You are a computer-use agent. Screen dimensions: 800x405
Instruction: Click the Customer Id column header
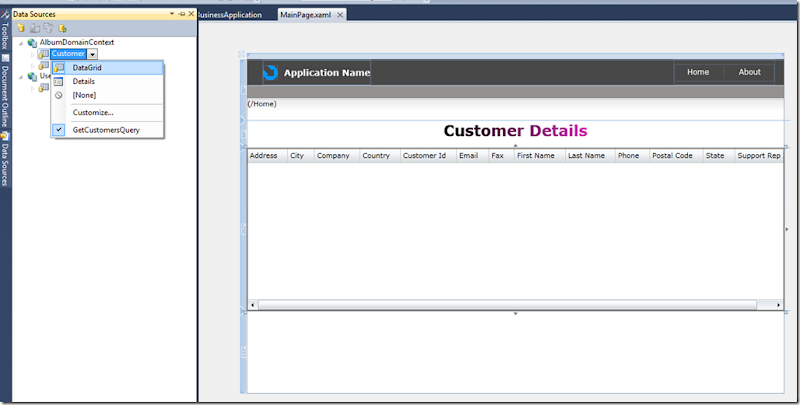click(x=424, y=156)
